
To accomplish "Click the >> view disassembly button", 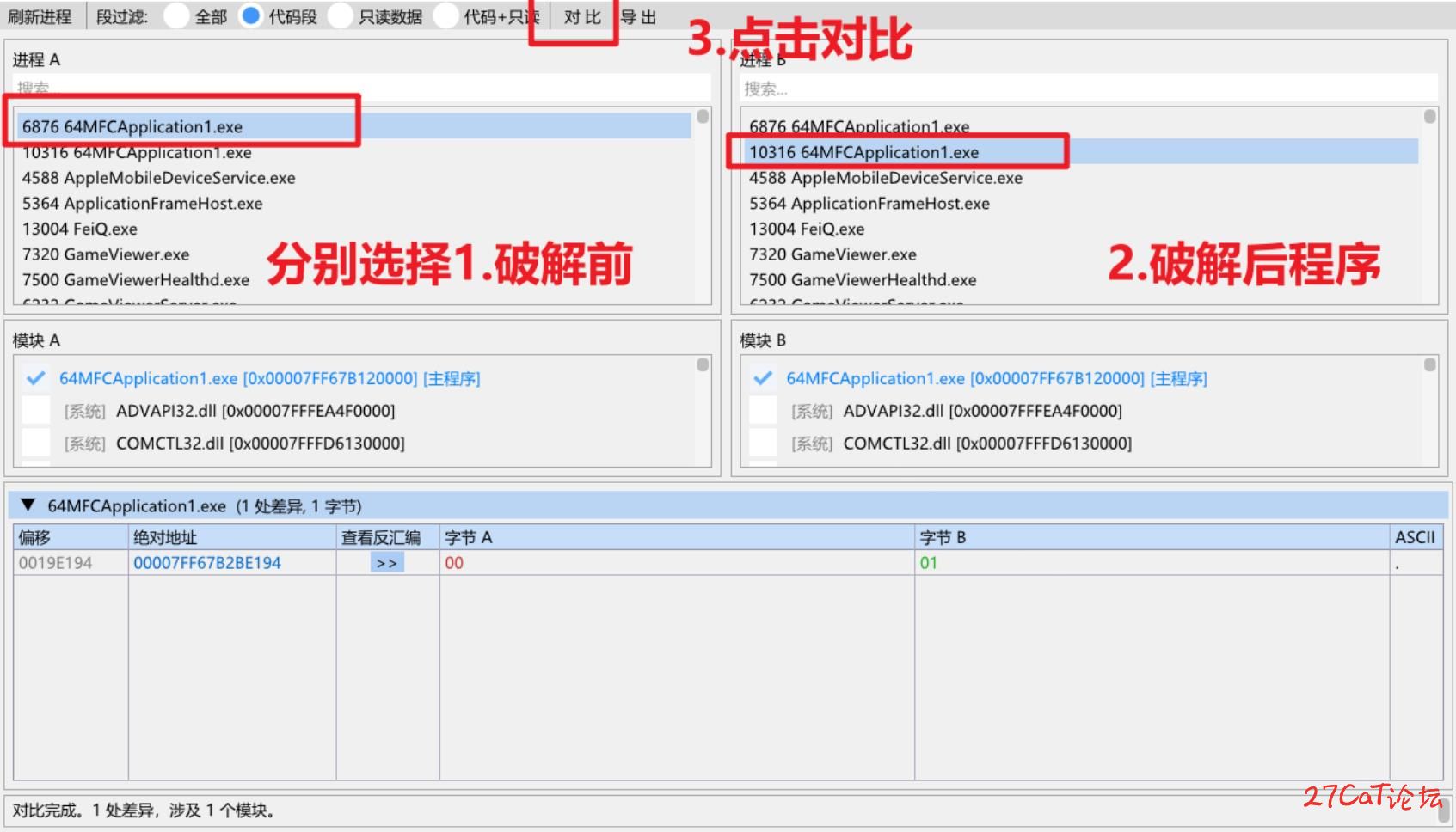I will click(x=387, y=563).
